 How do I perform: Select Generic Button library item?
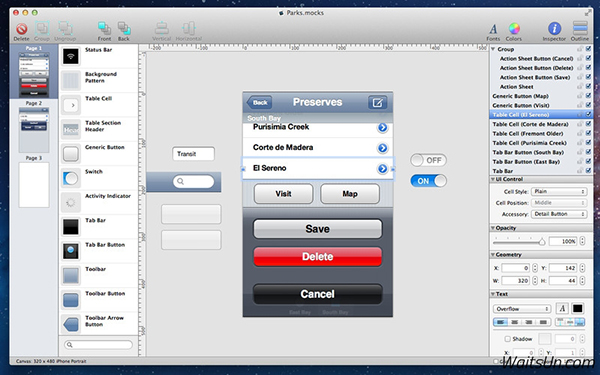[98, 154]
